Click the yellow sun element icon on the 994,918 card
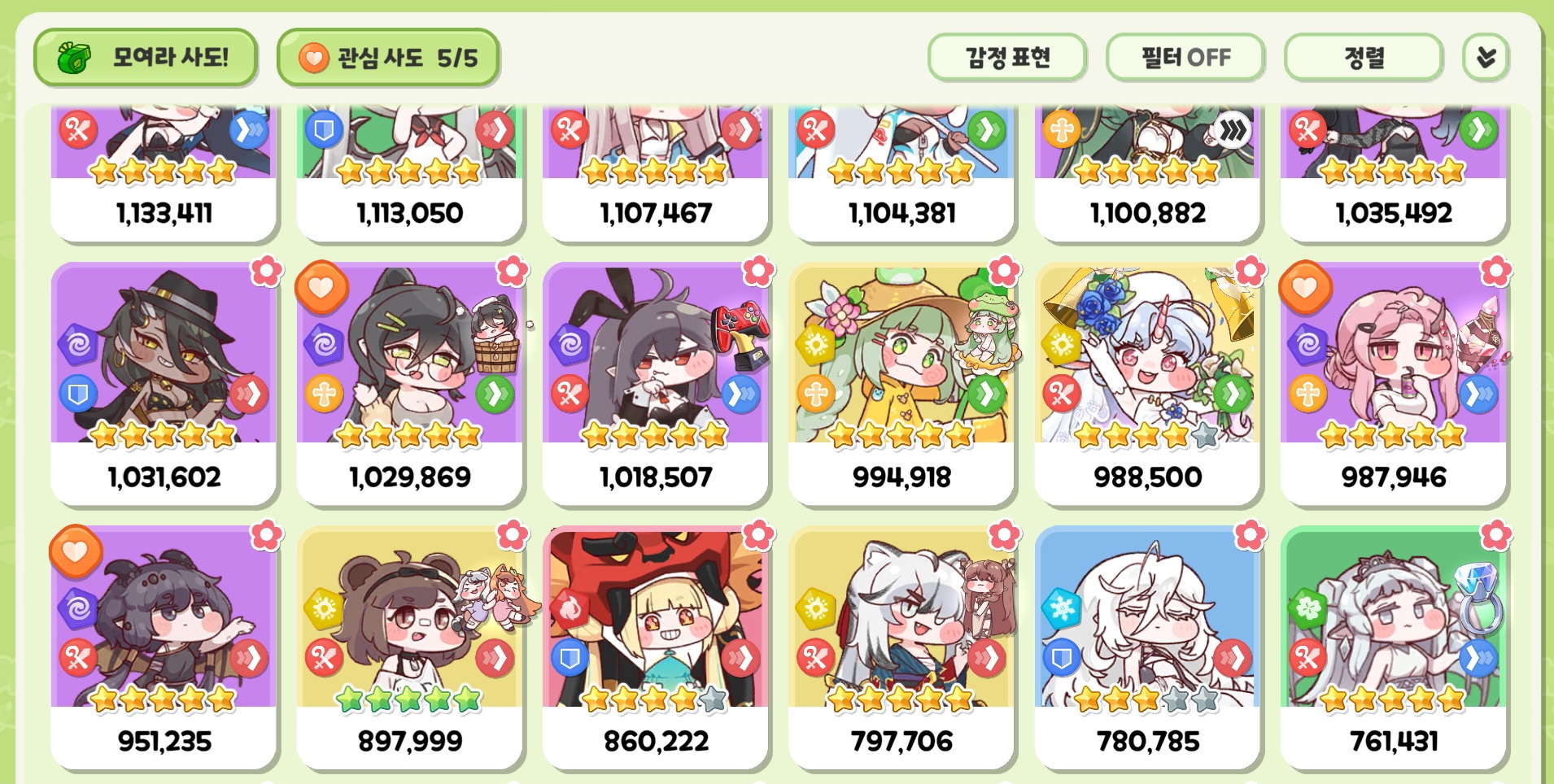 pos(816,345)
